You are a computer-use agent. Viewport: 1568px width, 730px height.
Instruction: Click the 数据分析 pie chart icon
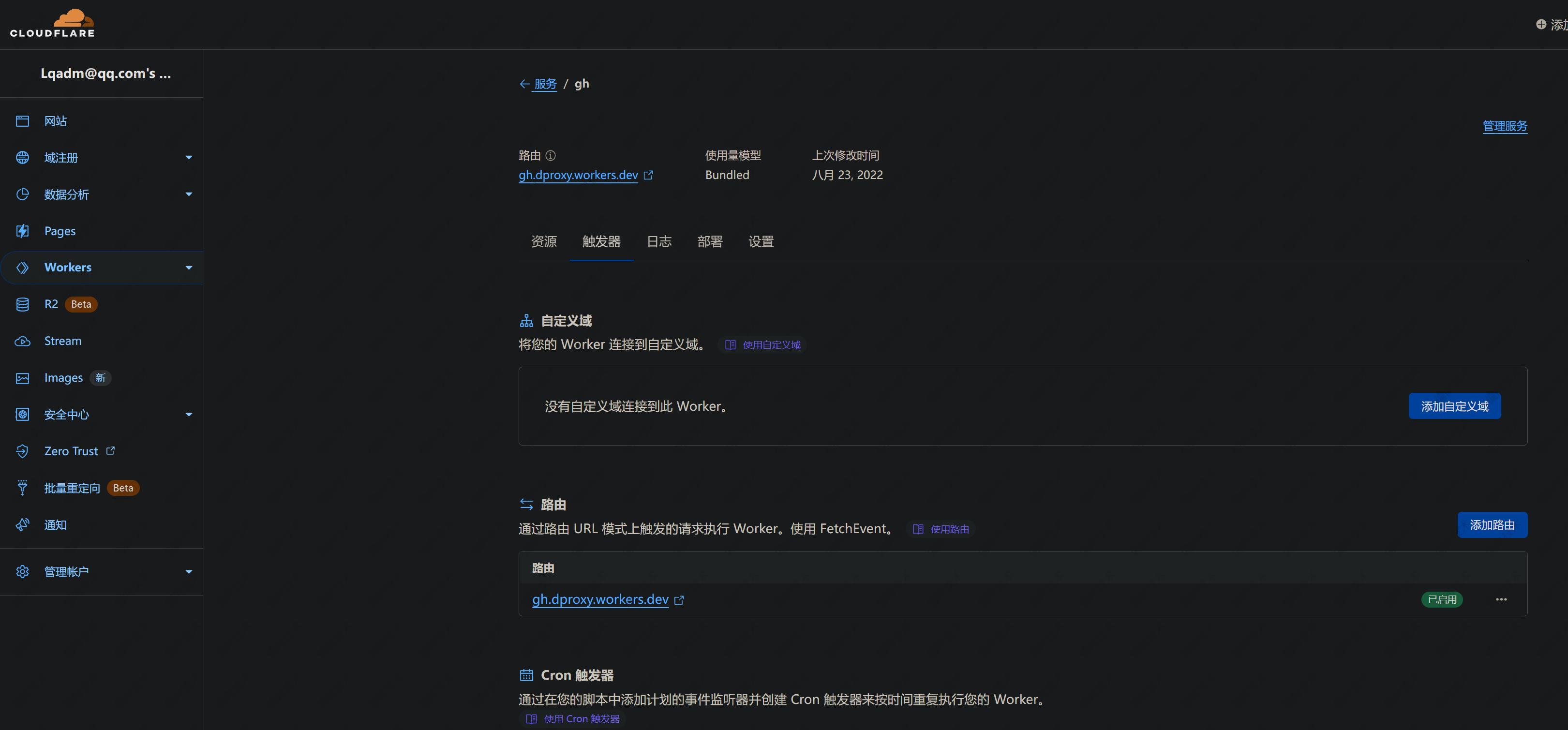tap(23, 194)
